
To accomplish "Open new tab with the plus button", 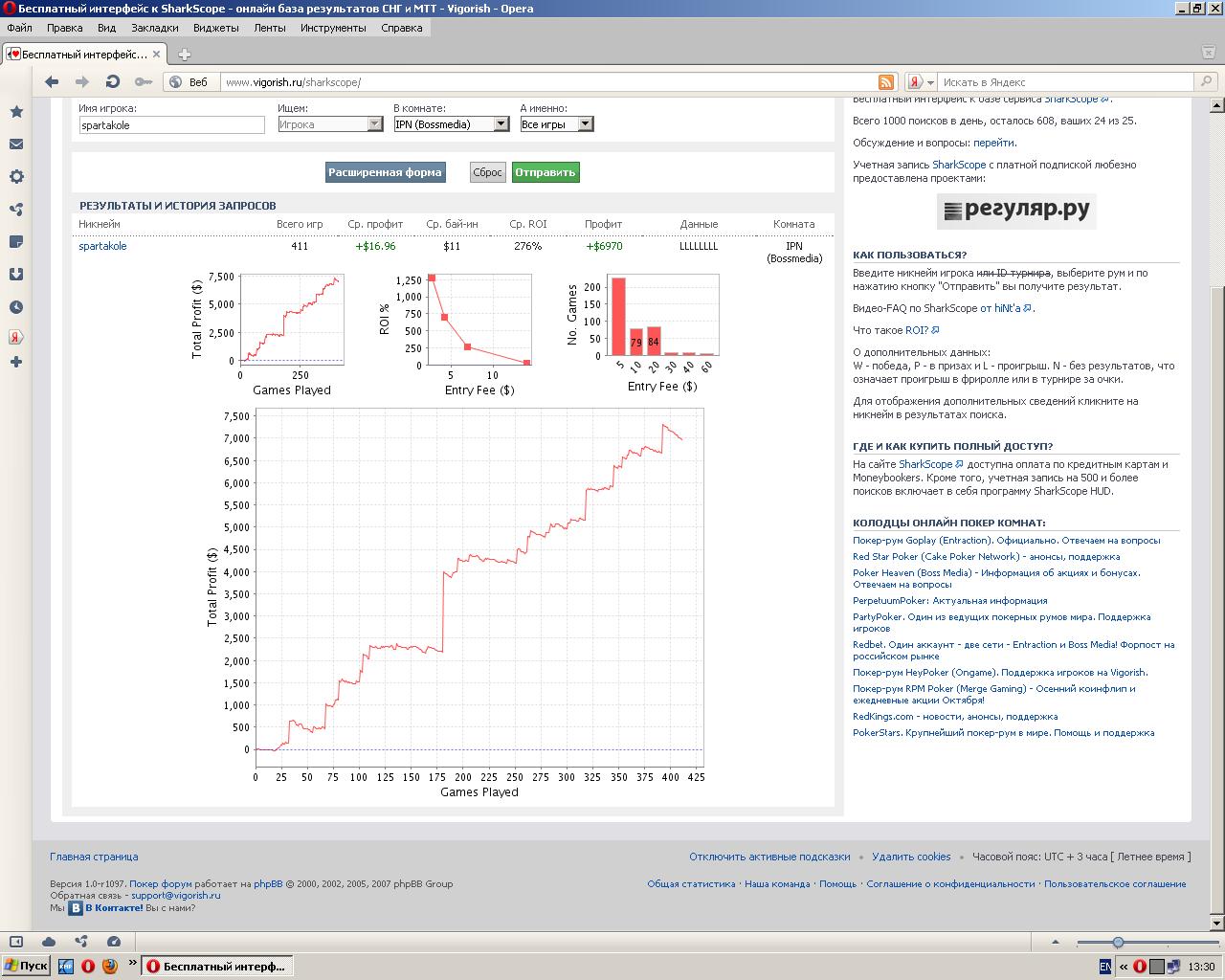I will (x=184, y=55).
